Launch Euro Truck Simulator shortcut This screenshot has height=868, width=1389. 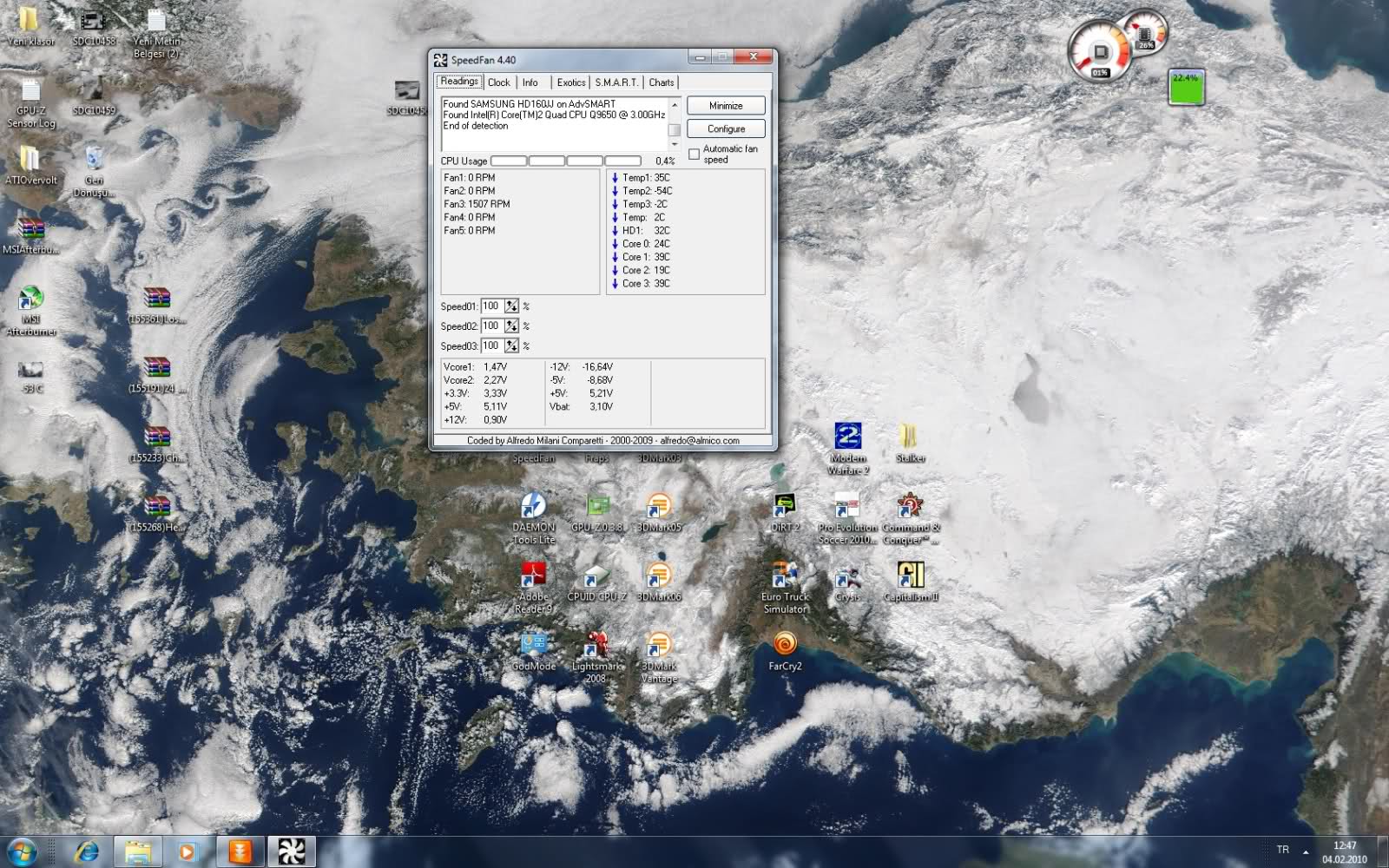(785, 588)
